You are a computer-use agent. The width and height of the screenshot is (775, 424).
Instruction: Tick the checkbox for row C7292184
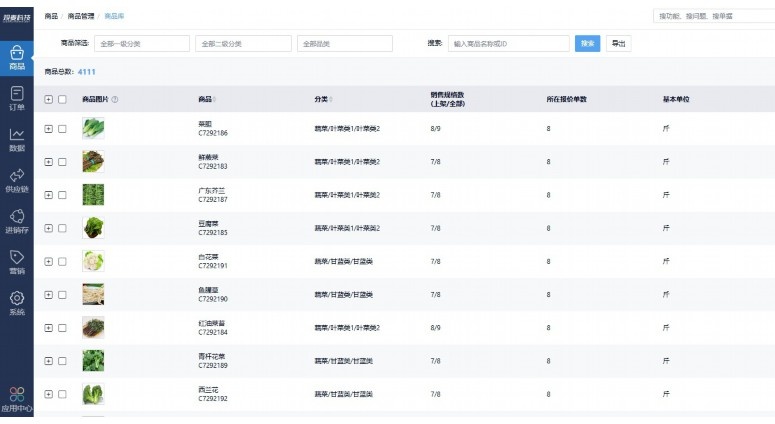pyautogui.click(x=62, y=328)
